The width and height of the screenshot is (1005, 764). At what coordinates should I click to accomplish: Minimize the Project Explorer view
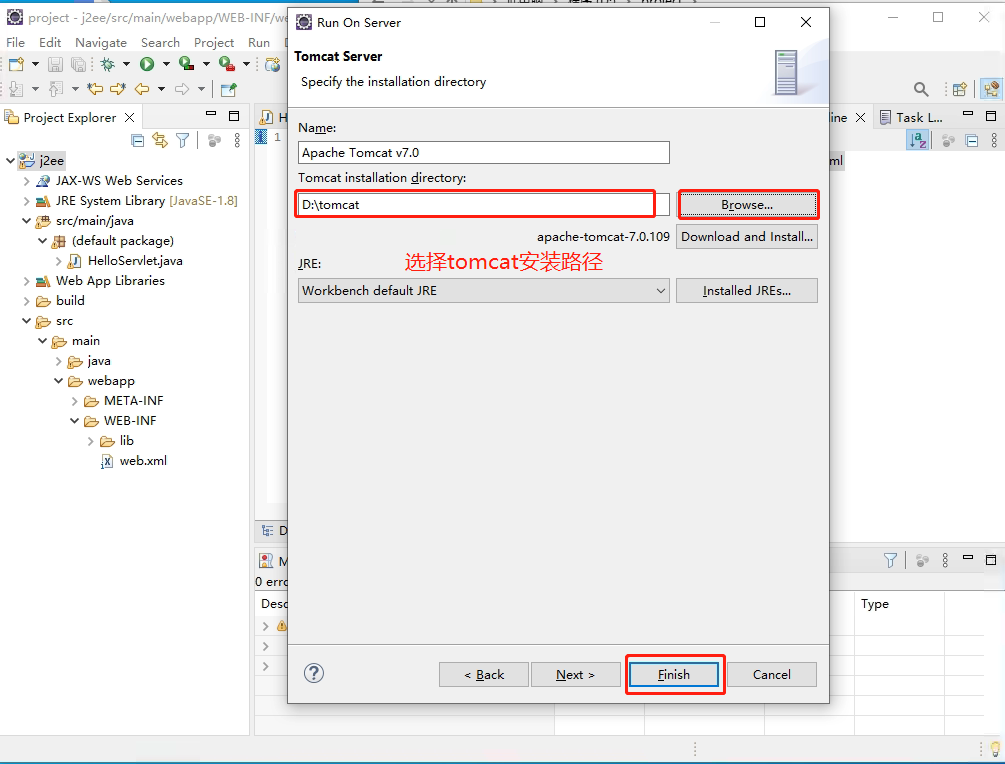click(x=211, y=114)
